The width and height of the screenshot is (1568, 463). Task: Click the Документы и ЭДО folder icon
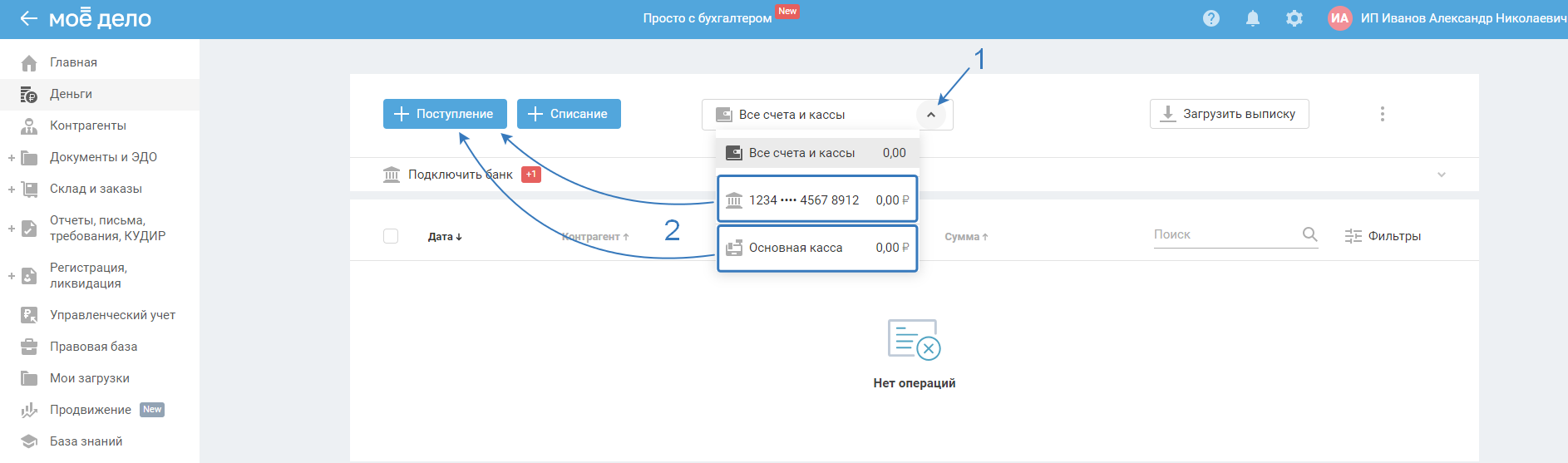29,157
